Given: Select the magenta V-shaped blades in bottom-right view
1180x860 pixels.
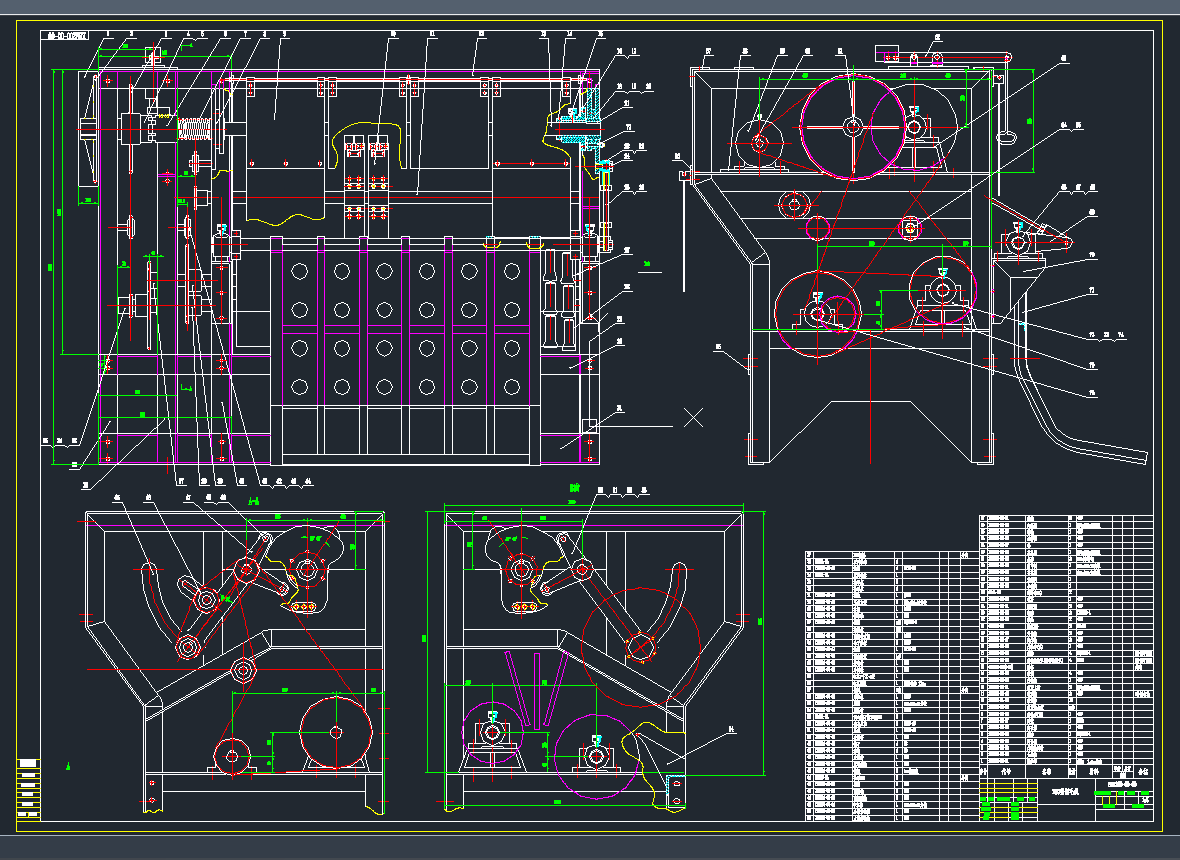Looking at the screenshot, I should [535, 688].
